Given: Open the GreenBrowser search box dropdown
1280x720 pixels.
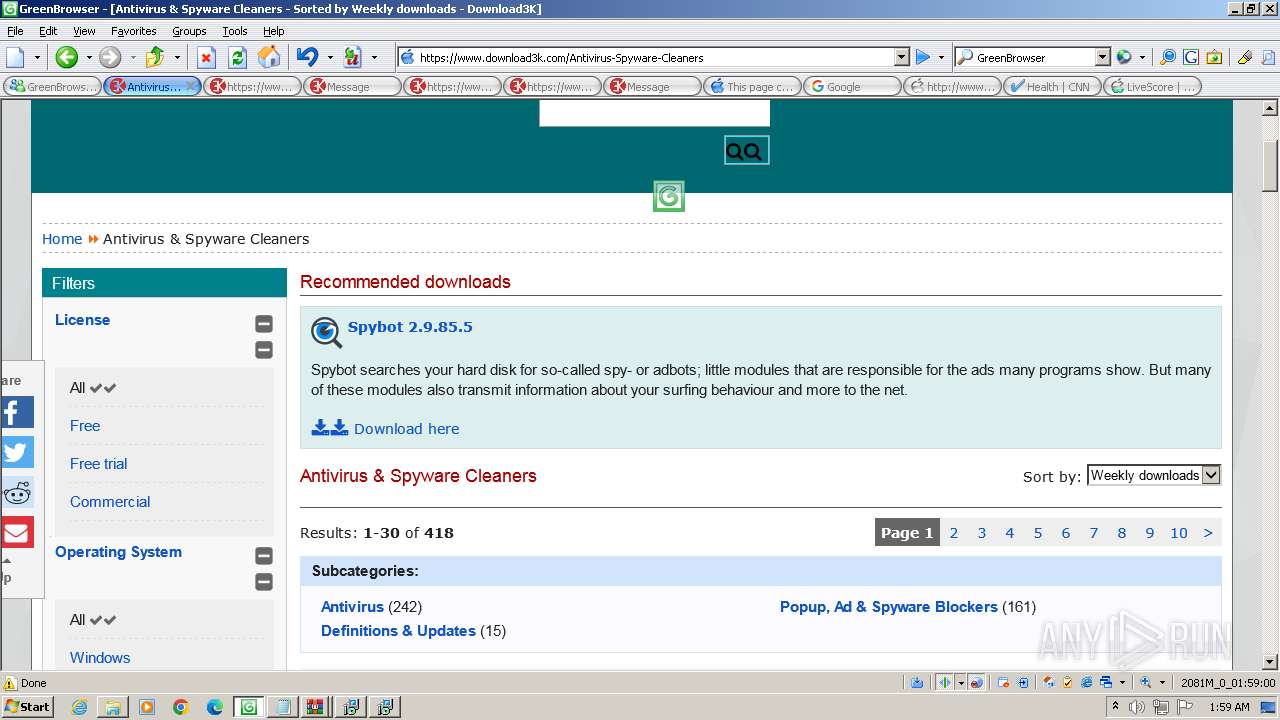Looking at the screenshot, I should [x=1102, y=58].
